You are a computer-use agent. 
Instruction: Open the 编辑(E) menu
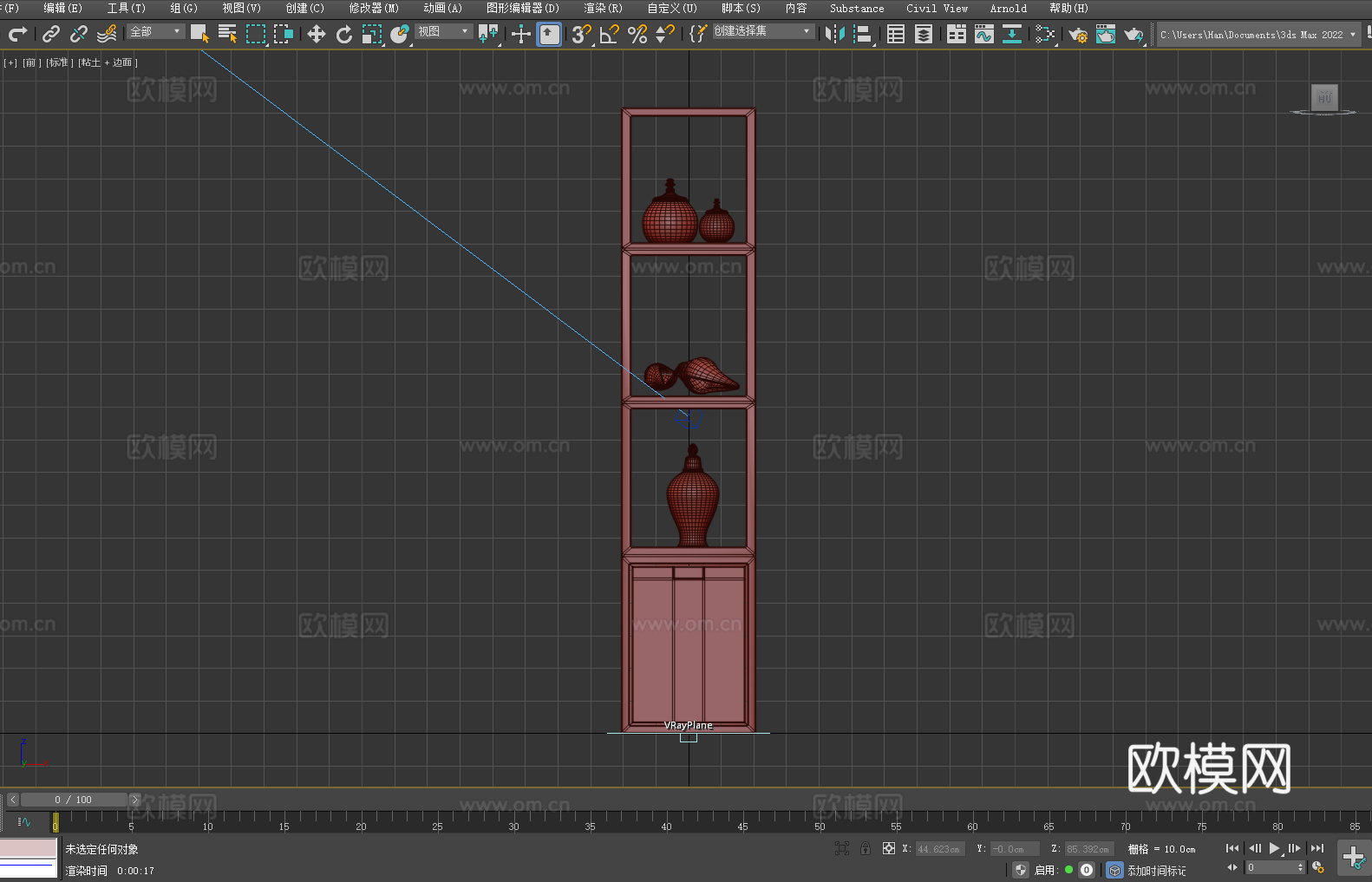tap(62, 8)
